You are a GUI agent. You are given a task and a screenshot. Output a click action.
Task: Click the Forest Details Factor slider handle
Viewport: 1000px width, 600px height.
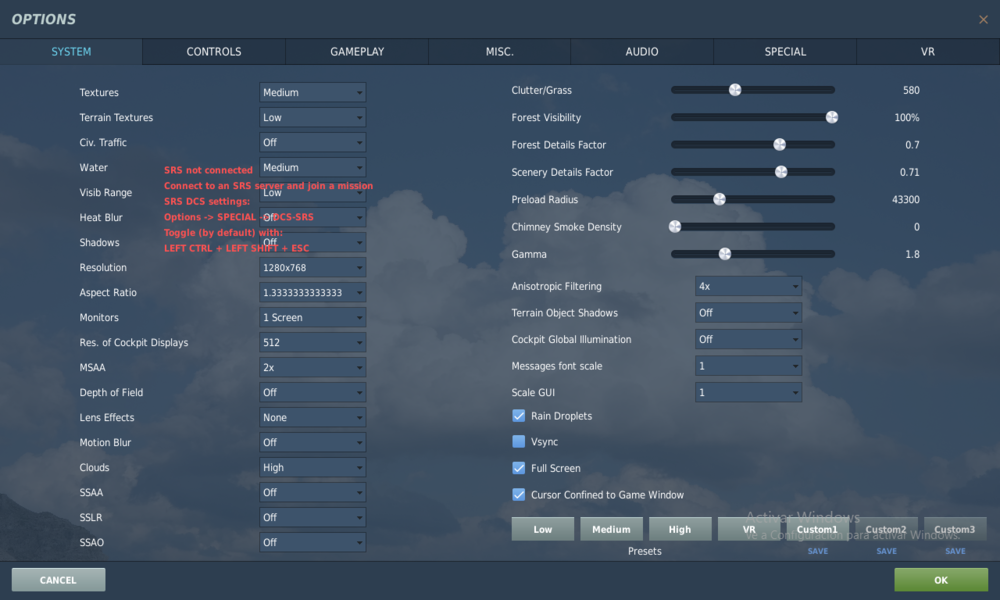(x=779, y=145)
